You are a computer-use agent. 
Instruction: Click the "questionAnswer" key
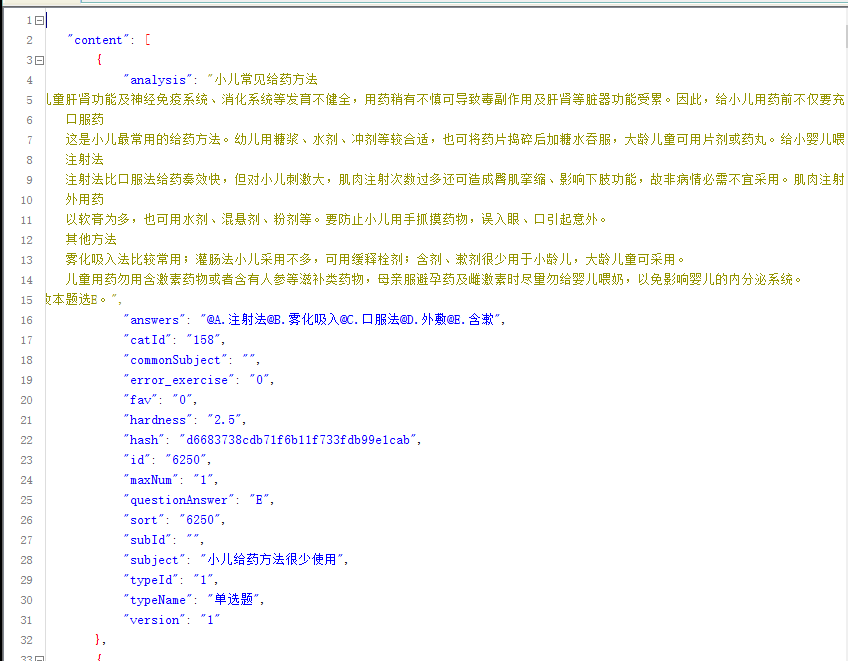[179, 500]
